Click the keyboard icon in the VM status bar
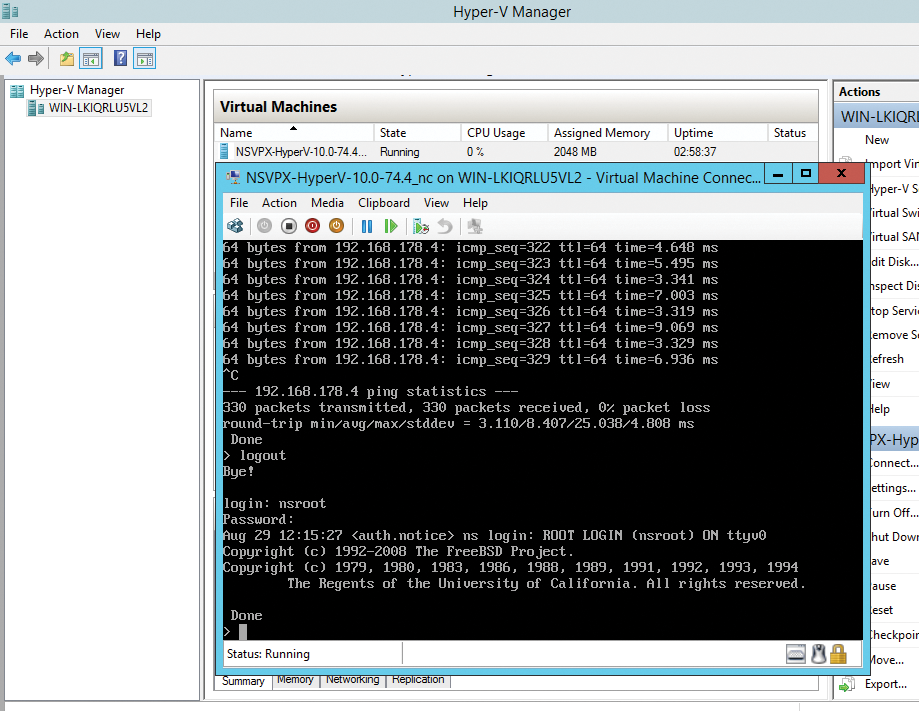This screenshot has height=711, width=919. tap(795, 653)
